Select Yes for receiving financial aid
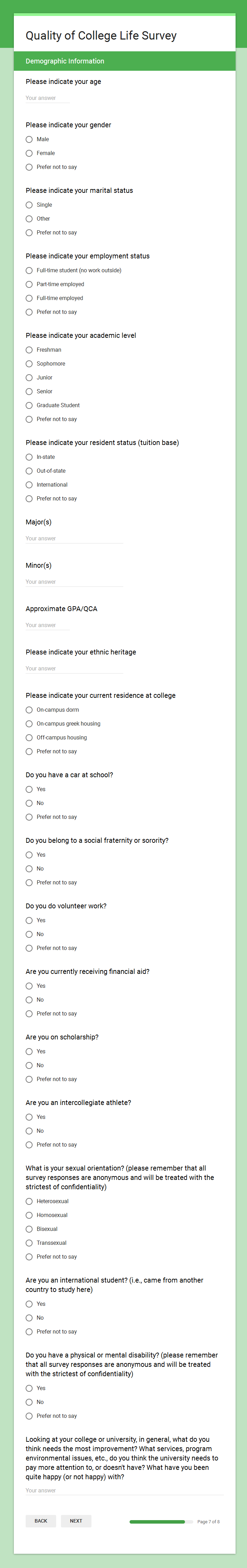 (x=29, y=986)
